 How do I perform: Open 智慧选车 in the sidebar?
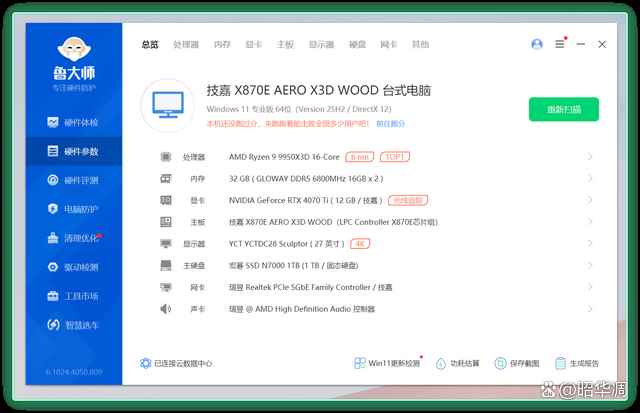click(73, 325)
